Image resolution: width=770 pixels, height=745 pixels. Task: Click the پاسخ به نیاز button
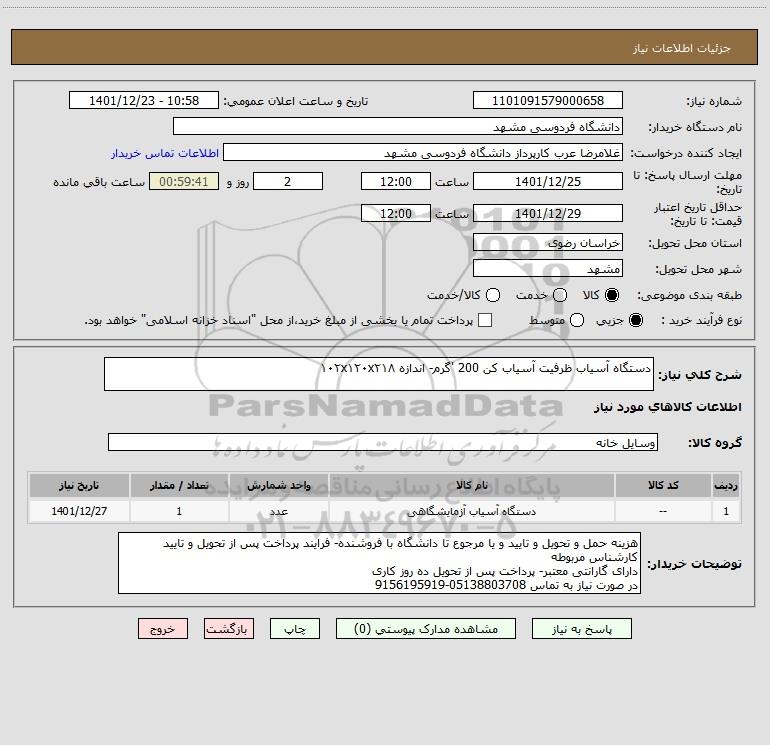(x=581, y=629)
